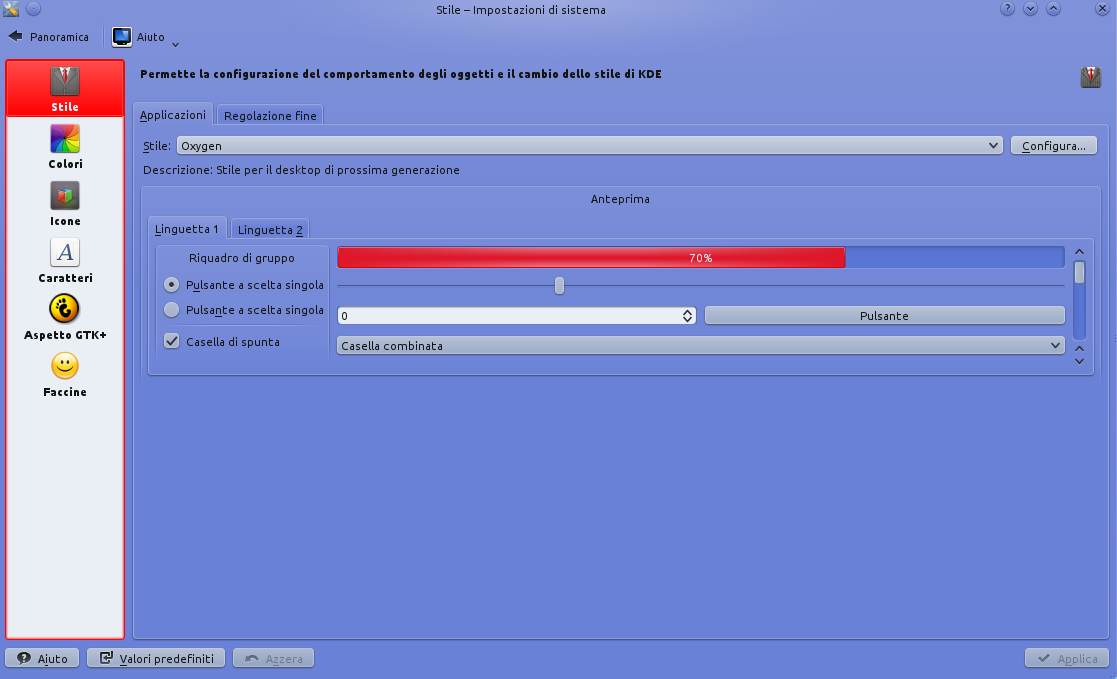Click the Valori predefiniti button
This screenshot has height=679, width=1117.
pos(156,658)
